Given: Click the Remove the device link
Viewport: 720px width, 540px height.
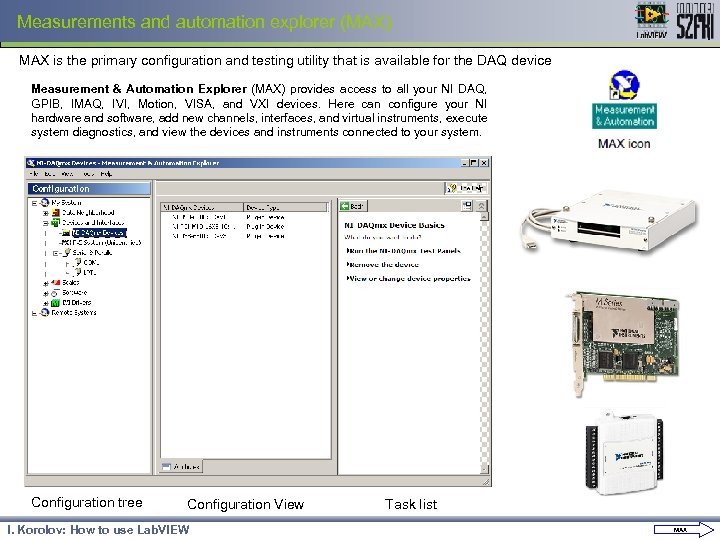Looking at the screenshot, I should pyautogui.click(x=382, y=264).
